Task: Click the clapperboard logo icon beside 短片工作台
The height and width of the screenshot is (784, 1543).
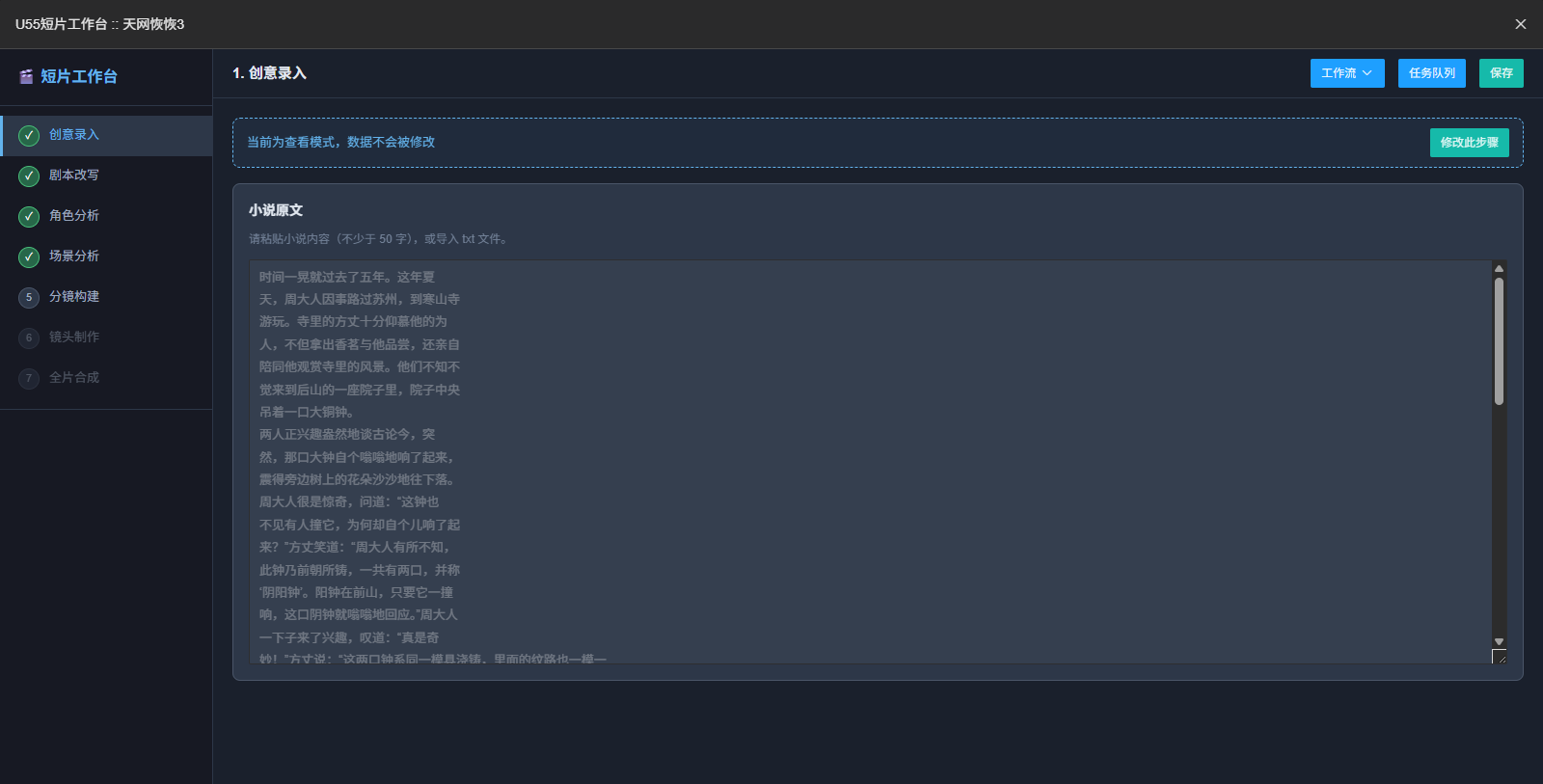Action: [x=26, y=76]
